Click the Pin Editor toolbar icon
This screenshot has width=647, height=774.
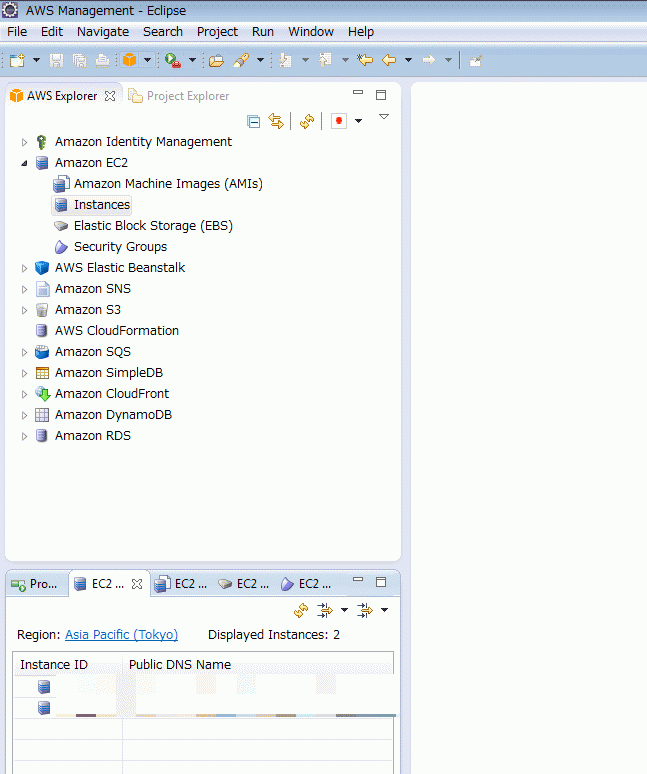coord(476,61)
